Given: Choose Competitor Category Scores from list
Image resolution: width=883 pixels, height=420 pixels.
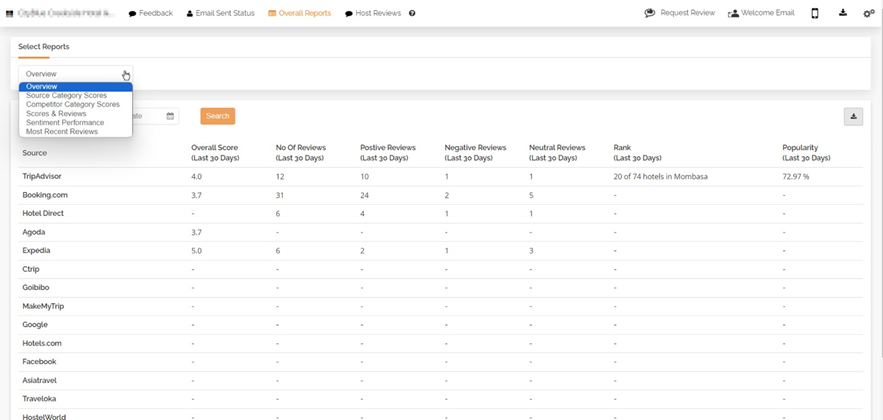Looking at the screenshot, I should point(72,104).
